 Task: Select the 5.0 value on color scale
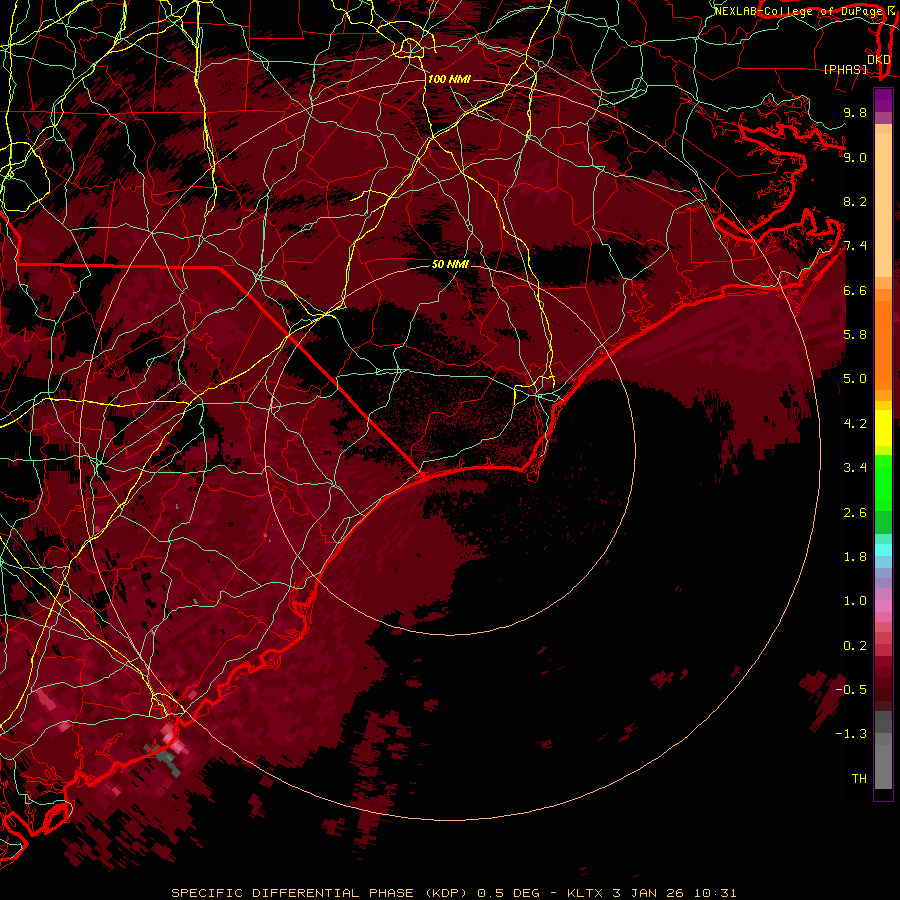pyautogui.click(x=855, y=379)
